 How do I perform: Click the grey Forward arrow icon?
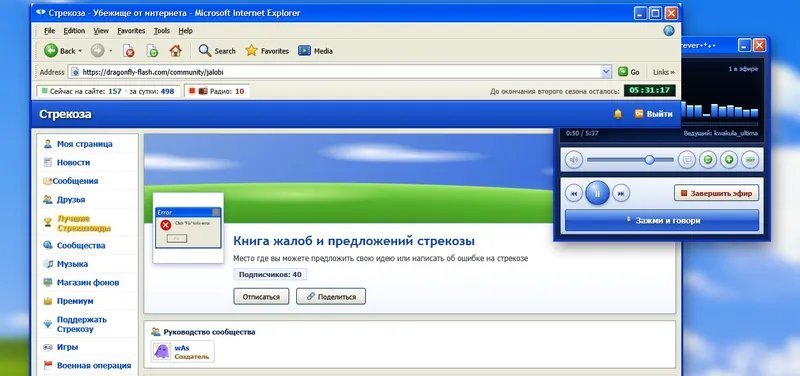pyautogui.click(x=97, y=51)
